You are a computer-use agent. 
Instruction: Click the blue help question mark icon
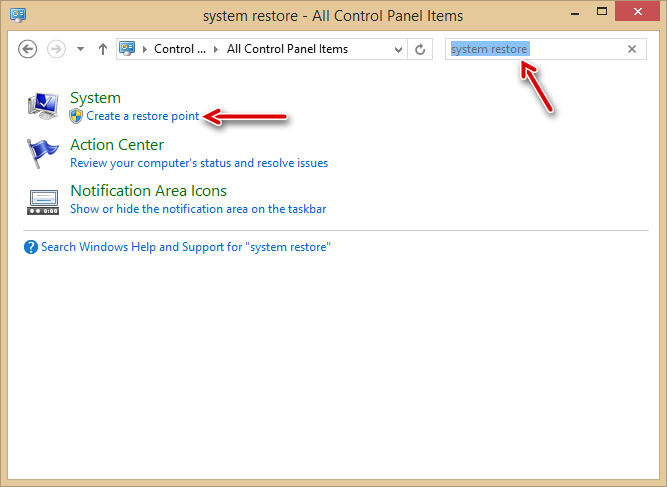31,247
